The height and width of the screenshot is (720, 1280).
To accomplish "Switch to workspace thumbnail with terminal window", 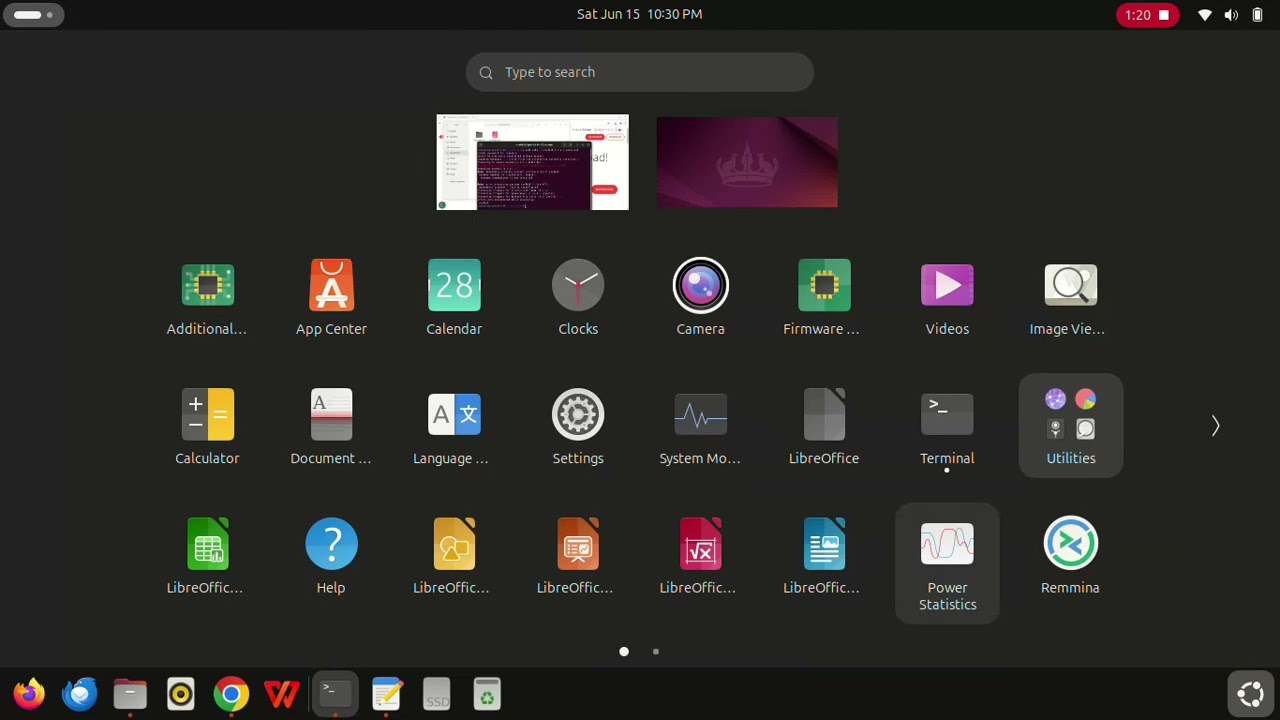I will [533, 162].
